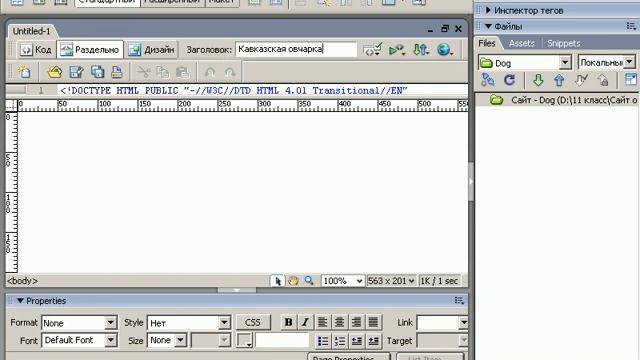The width and height of the screenshot is (640, 360).
Task: Click the <body> tag selector
Action: (22, 281)
